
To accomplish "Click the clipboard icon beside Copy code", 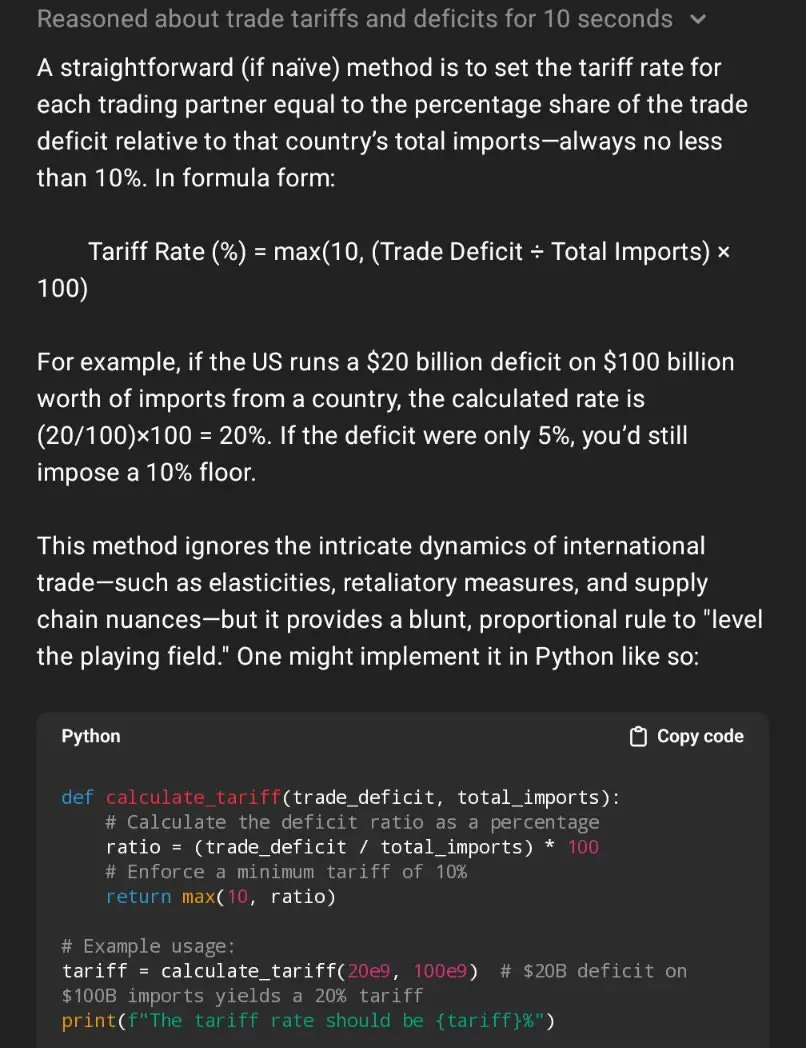I will click(x=638, y=737).
